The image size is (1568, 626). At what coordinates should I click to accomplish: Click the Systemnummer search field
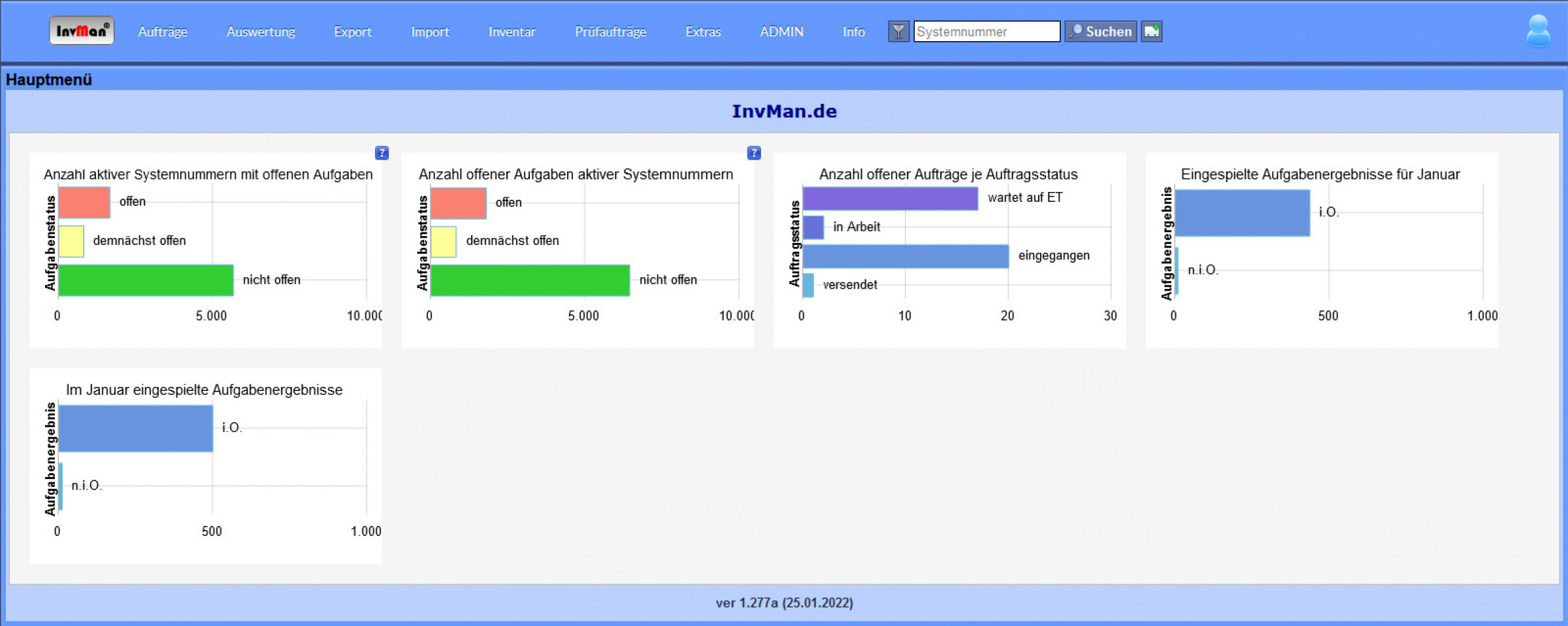click(986, 31)
